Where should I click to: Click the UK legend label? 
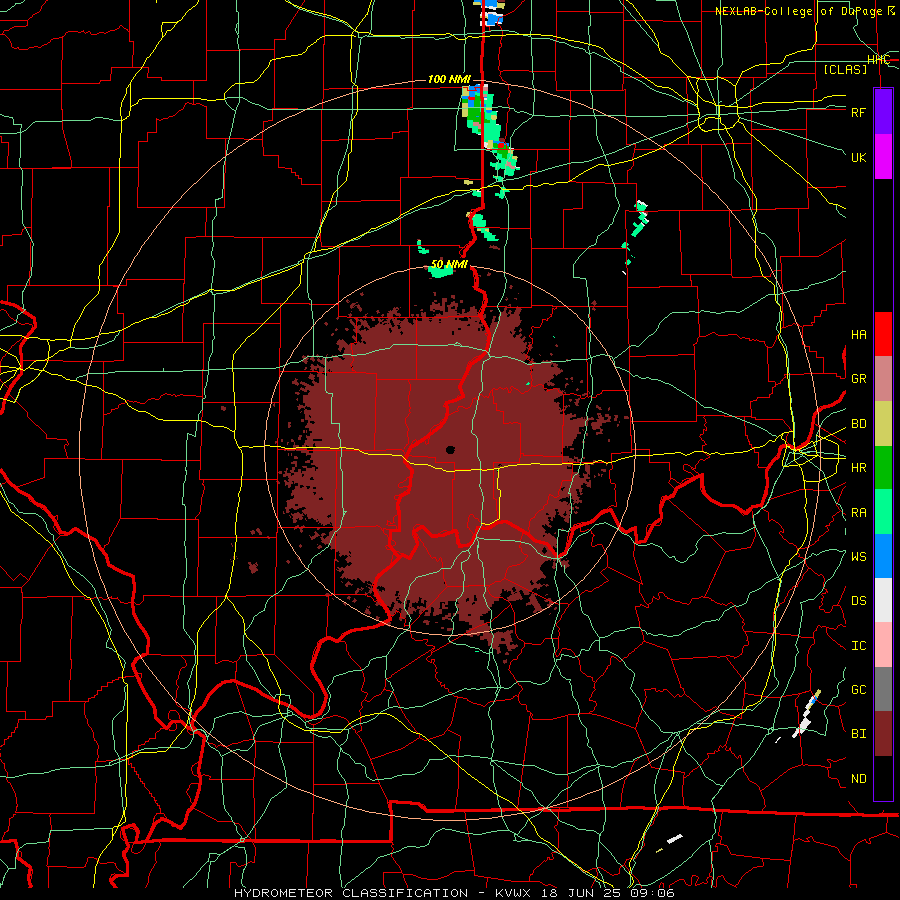(x=859, y=157)
